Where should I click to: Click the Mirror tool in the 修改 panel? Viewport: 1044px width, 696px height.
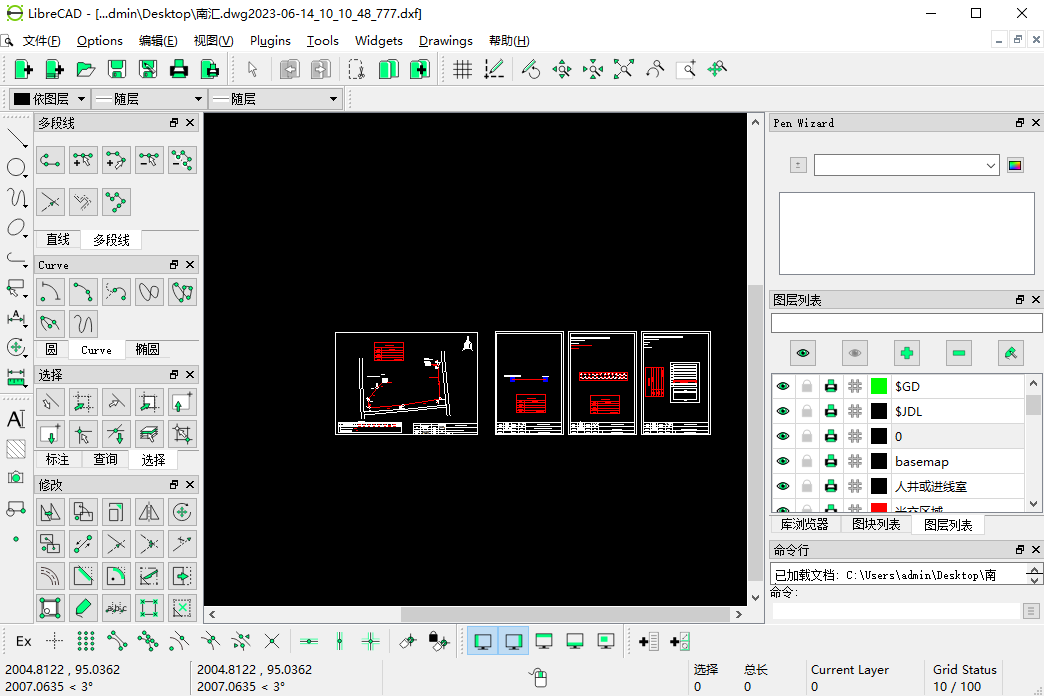pyautogui.click(x=148, y=512)
